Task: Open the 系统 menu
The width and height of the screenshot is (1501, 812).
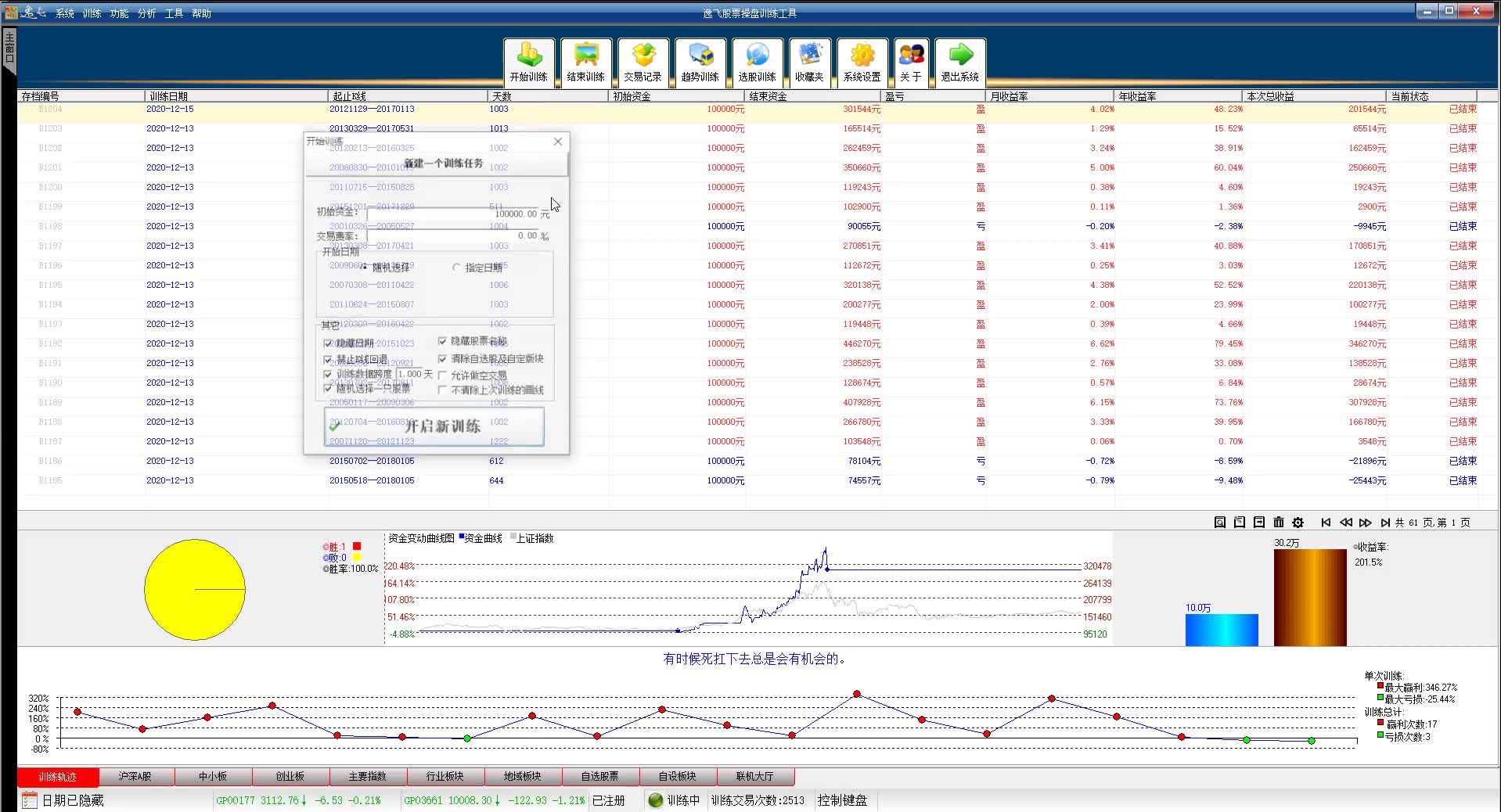Action: (64, 13)
